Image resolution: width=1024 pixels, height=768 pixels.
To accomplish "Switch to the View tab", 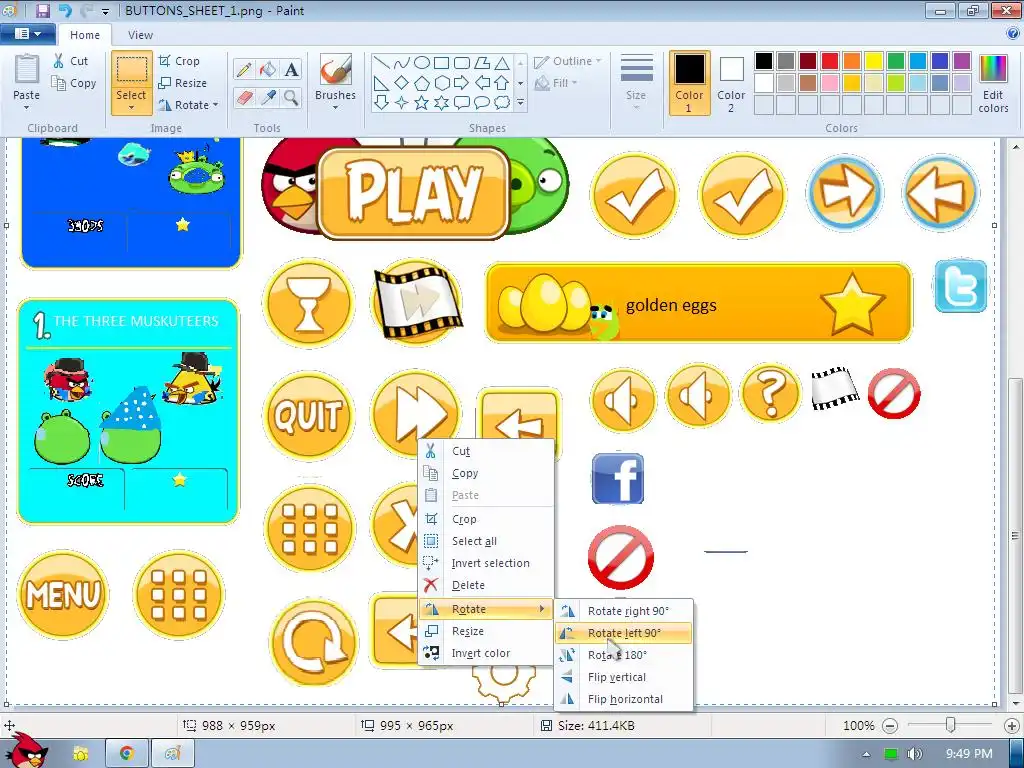I will [140, 35].
